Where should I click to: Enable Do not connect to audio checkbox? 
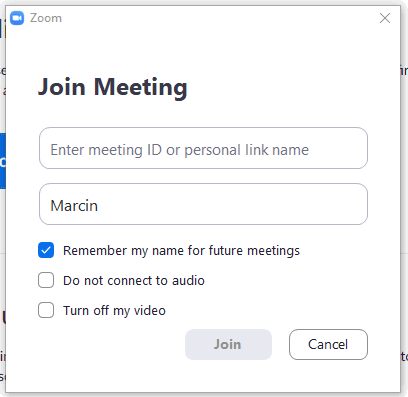[x=46, y=280]
